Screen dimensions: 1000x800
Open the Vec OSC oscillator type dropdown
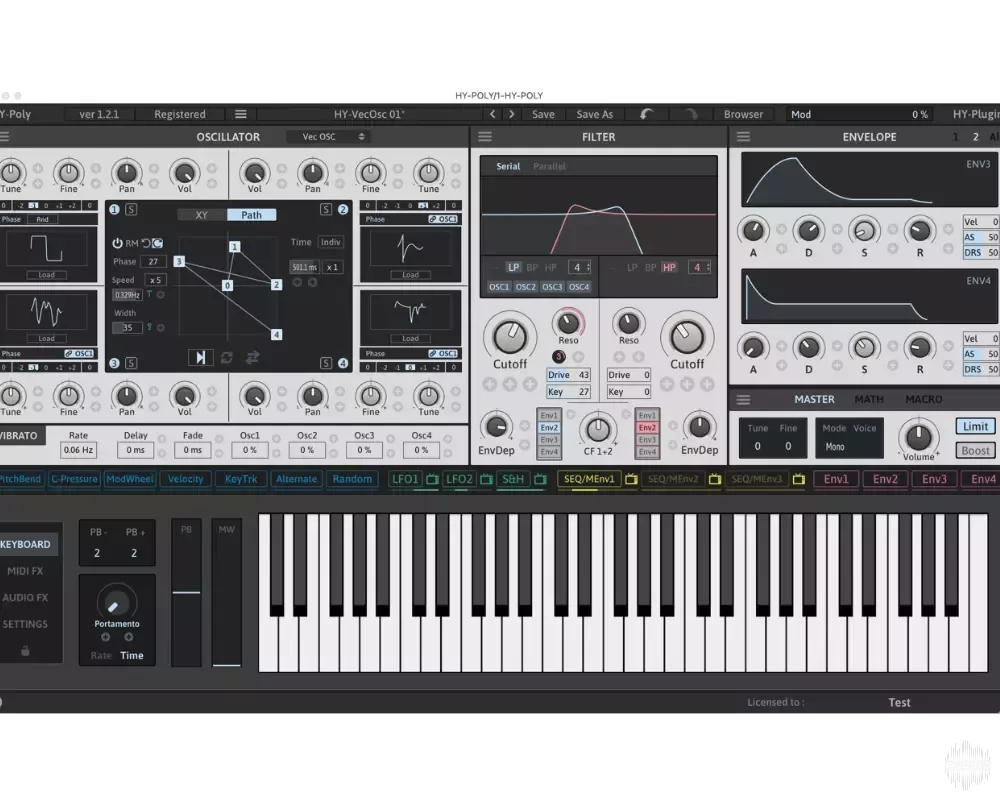328,137
